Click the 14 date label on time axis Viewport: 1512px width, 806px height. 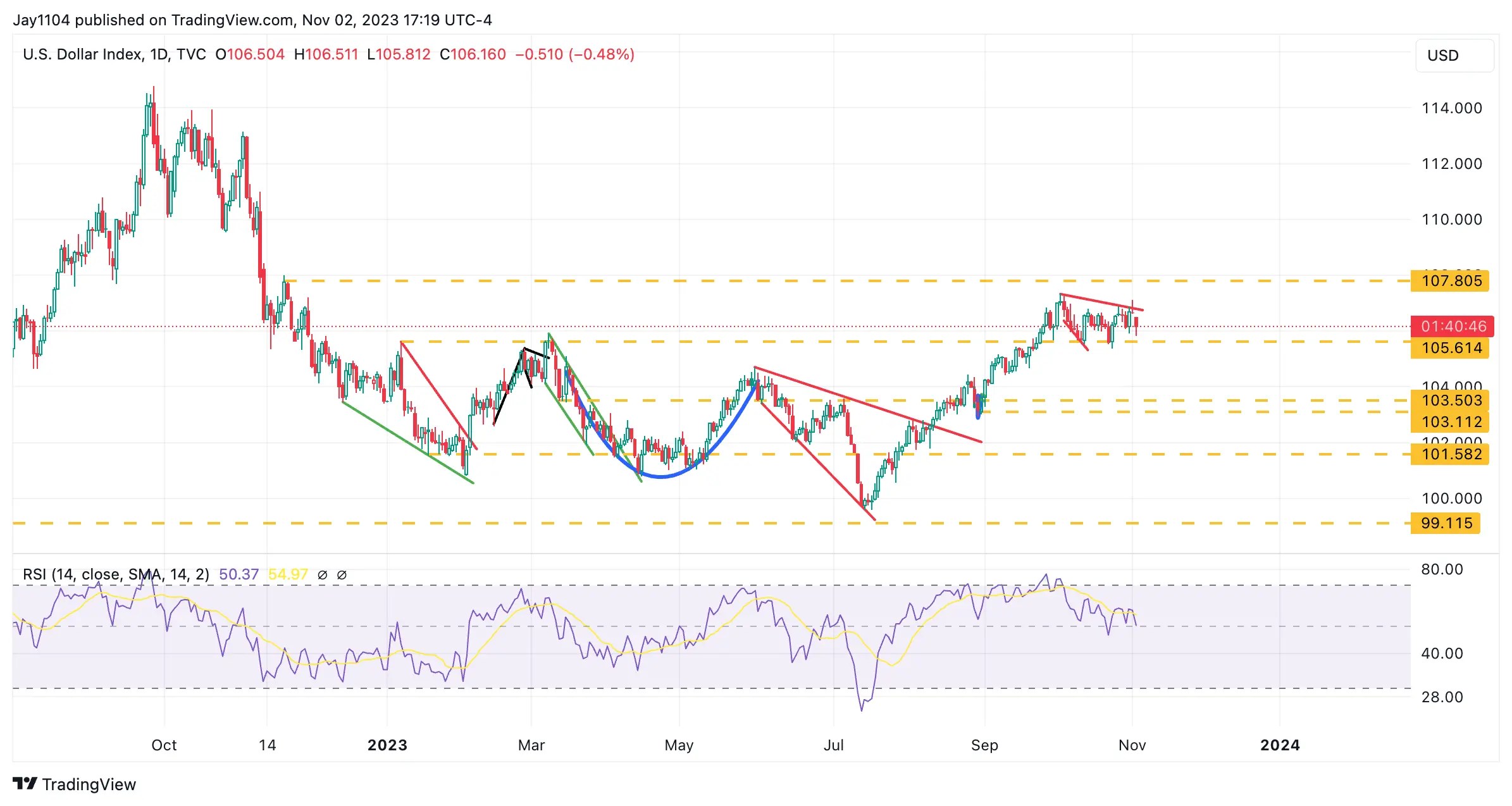(267, 745)
